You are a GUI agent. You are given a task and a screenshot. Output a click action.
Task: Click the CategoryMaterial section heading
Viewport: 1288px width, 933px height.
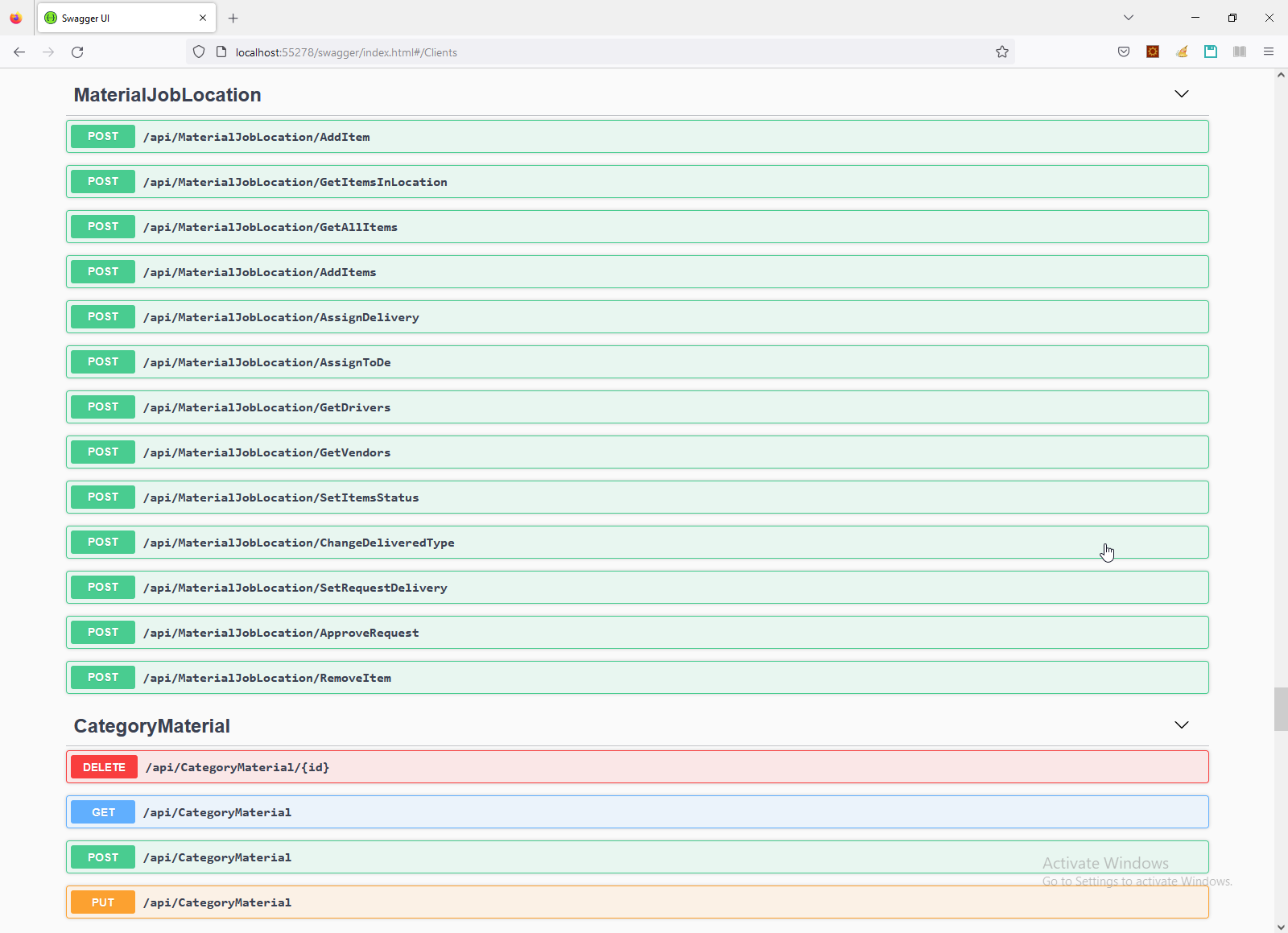152,726
